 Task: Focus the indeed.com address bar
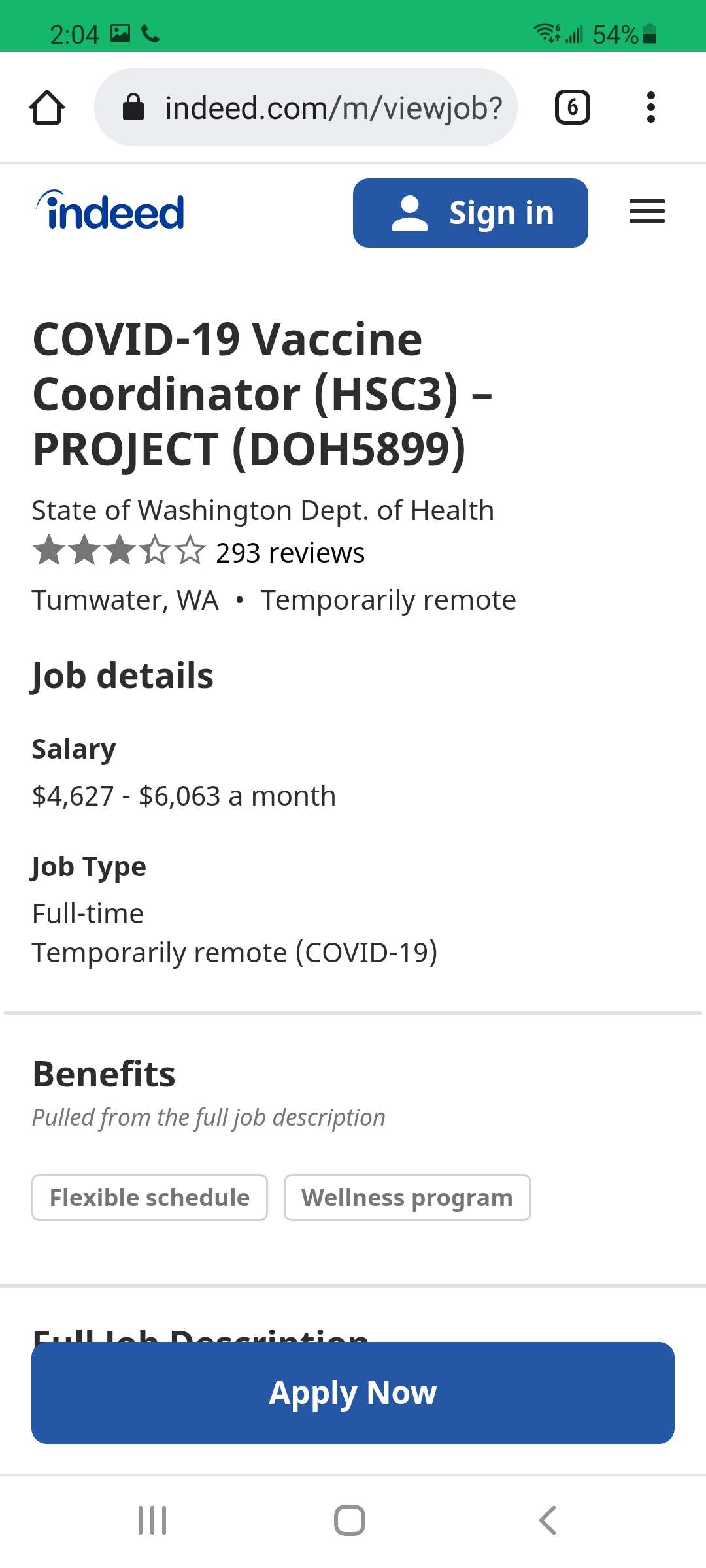[333, 107]
